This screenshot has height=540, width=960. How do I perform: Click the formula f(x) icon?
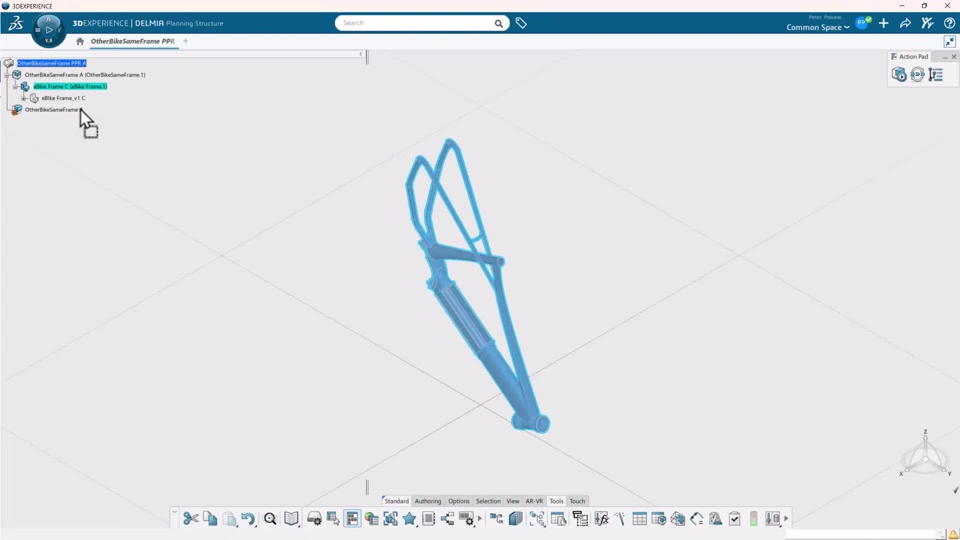click(601, 519)
